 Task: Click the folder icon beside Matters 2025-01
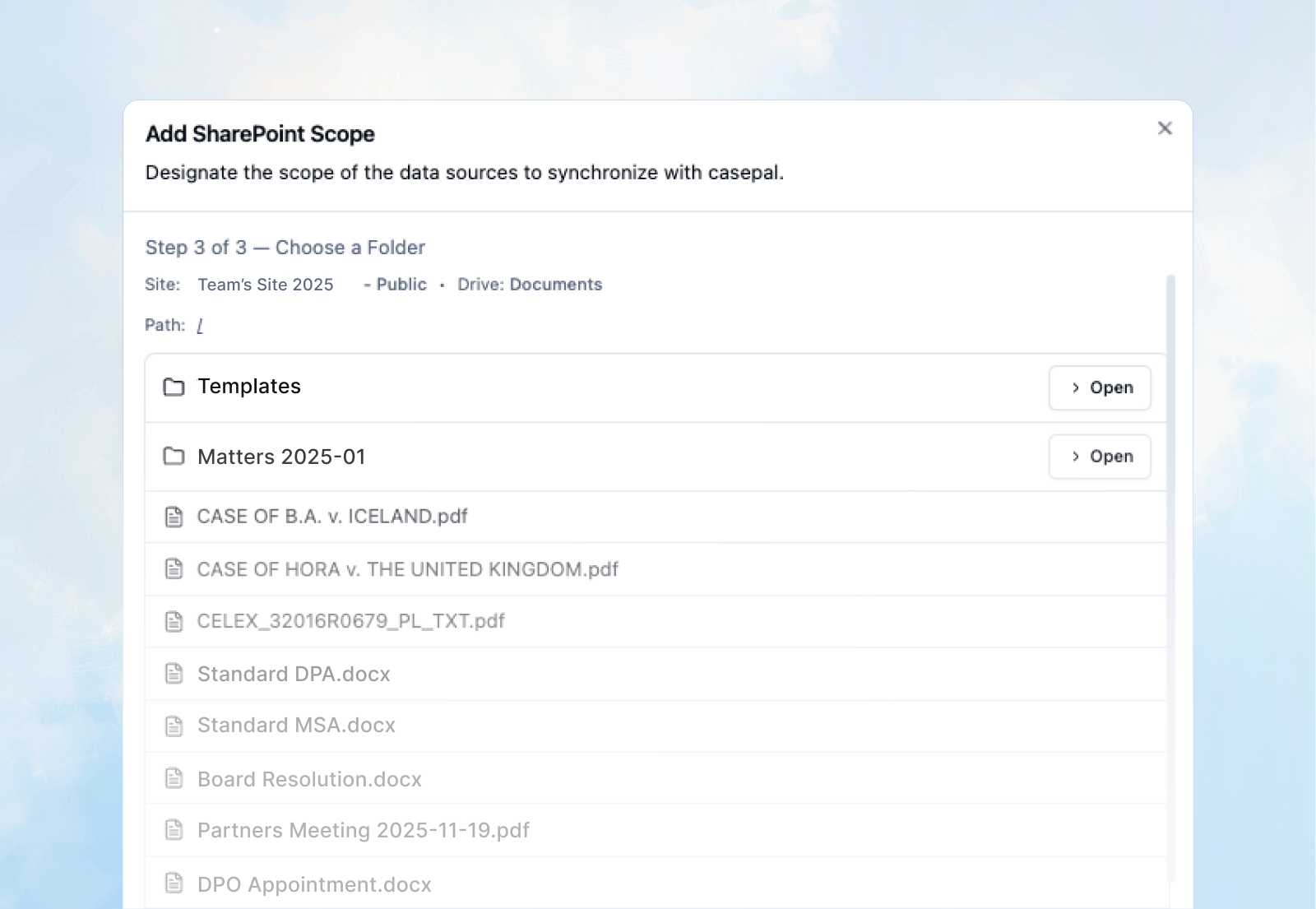[174, 457]
